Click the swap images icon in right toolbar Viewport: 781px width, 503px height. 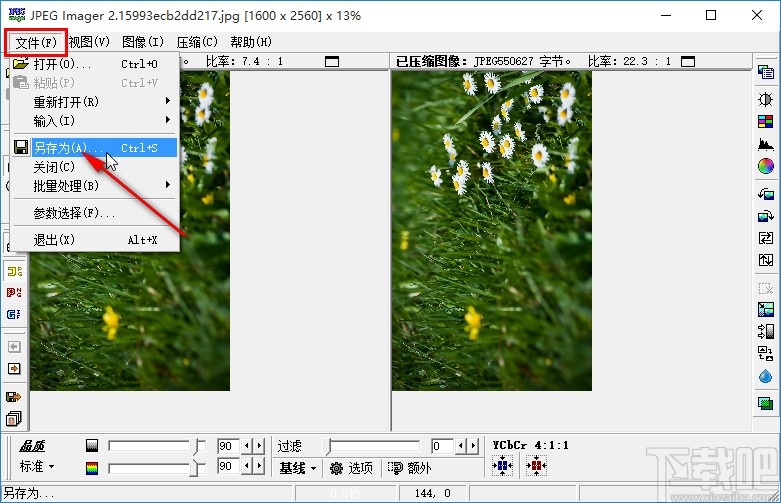tap(766, 353)
